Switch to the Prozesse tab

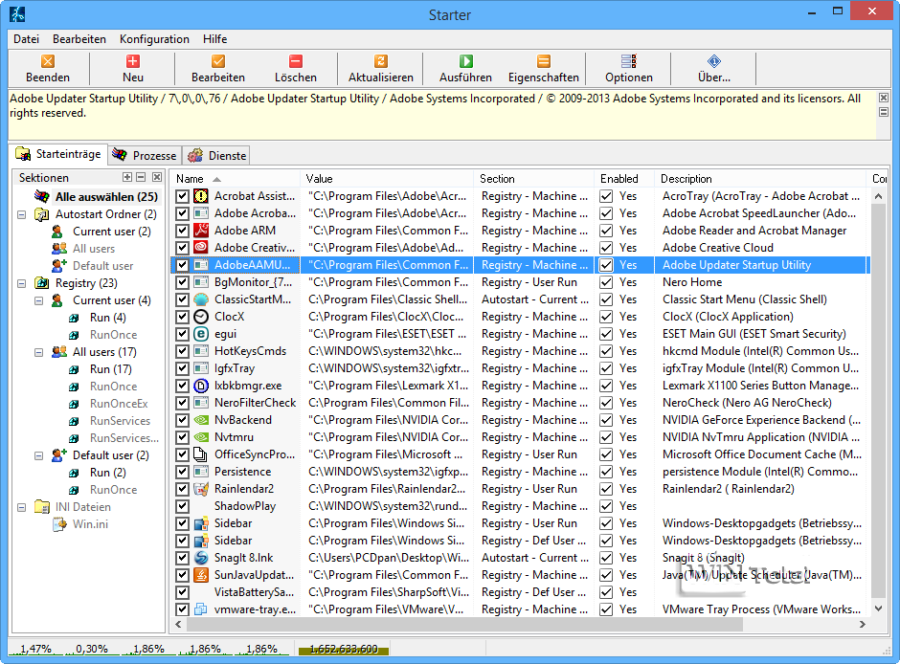145,155
